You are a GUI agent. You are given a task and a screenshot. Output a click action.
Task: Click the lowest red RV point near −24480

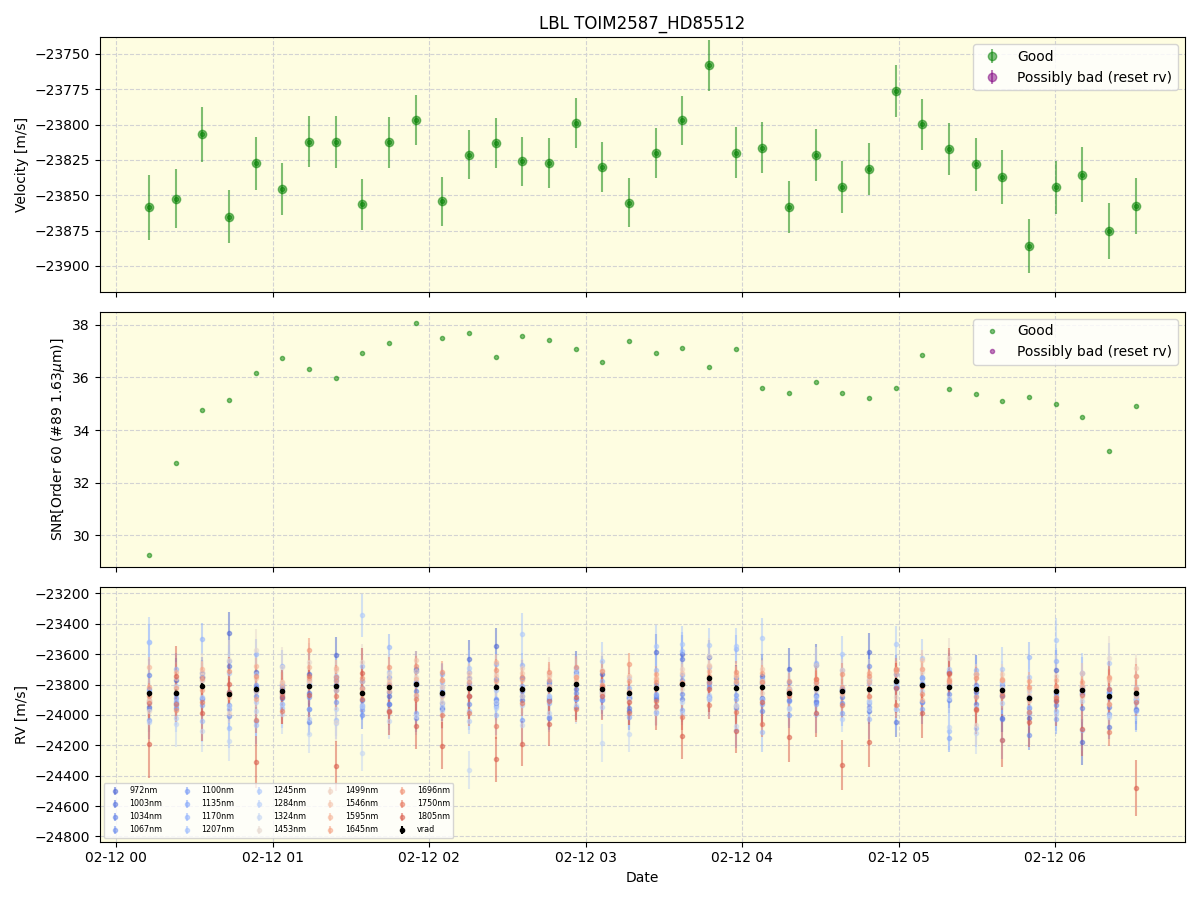(1136, 788)
